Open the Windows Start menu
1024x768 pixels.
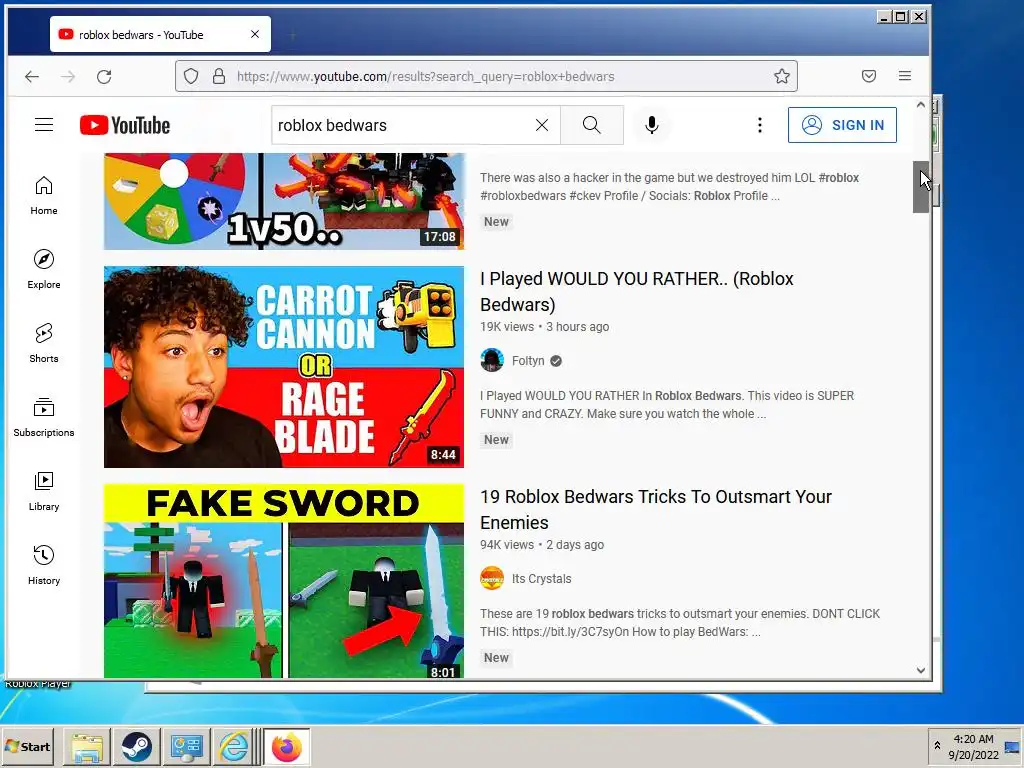pos(28,746)
